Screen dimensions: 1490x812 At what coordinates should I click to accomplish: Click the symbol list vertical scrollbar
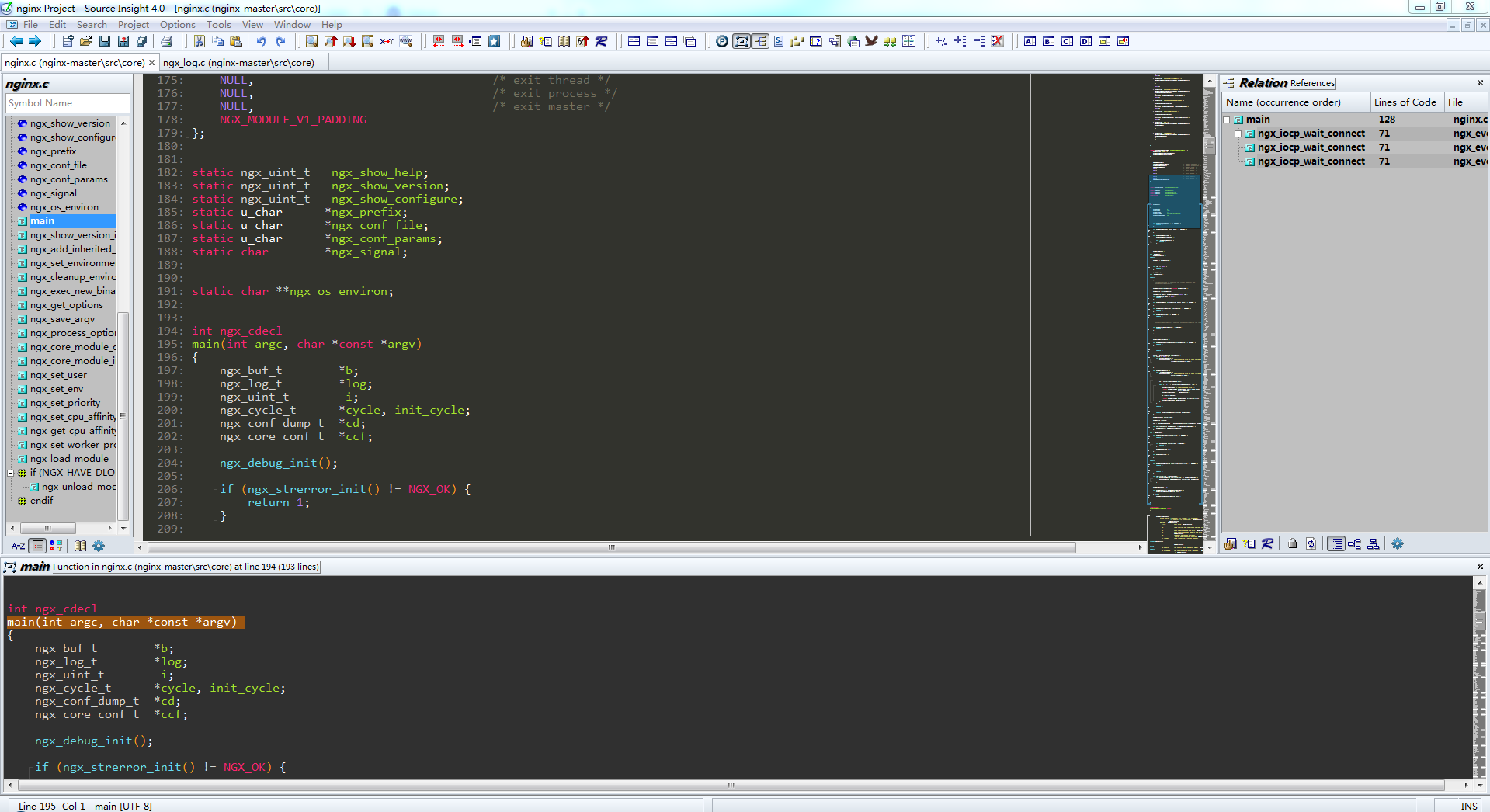[x=123, y=416]
